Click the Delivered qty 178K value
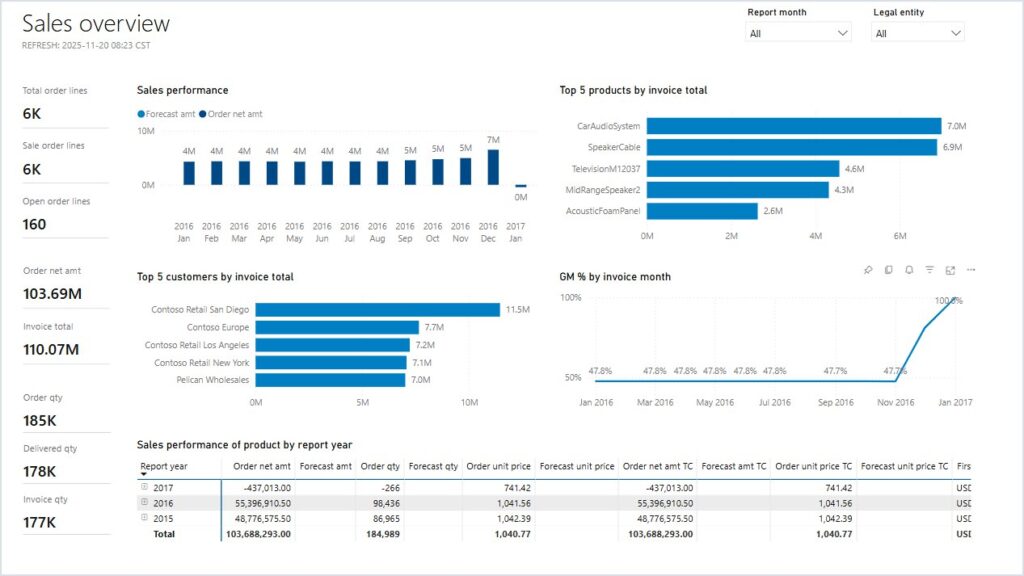This screenshot has height=576, width=1024. coord(40,472)
